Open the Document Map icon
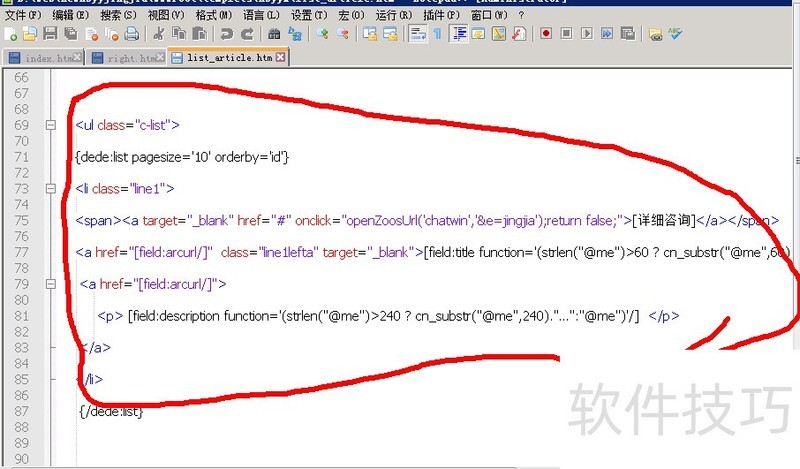Image resolution: width=800 pixels, height=469 pixels. click(x=498, y=34)
